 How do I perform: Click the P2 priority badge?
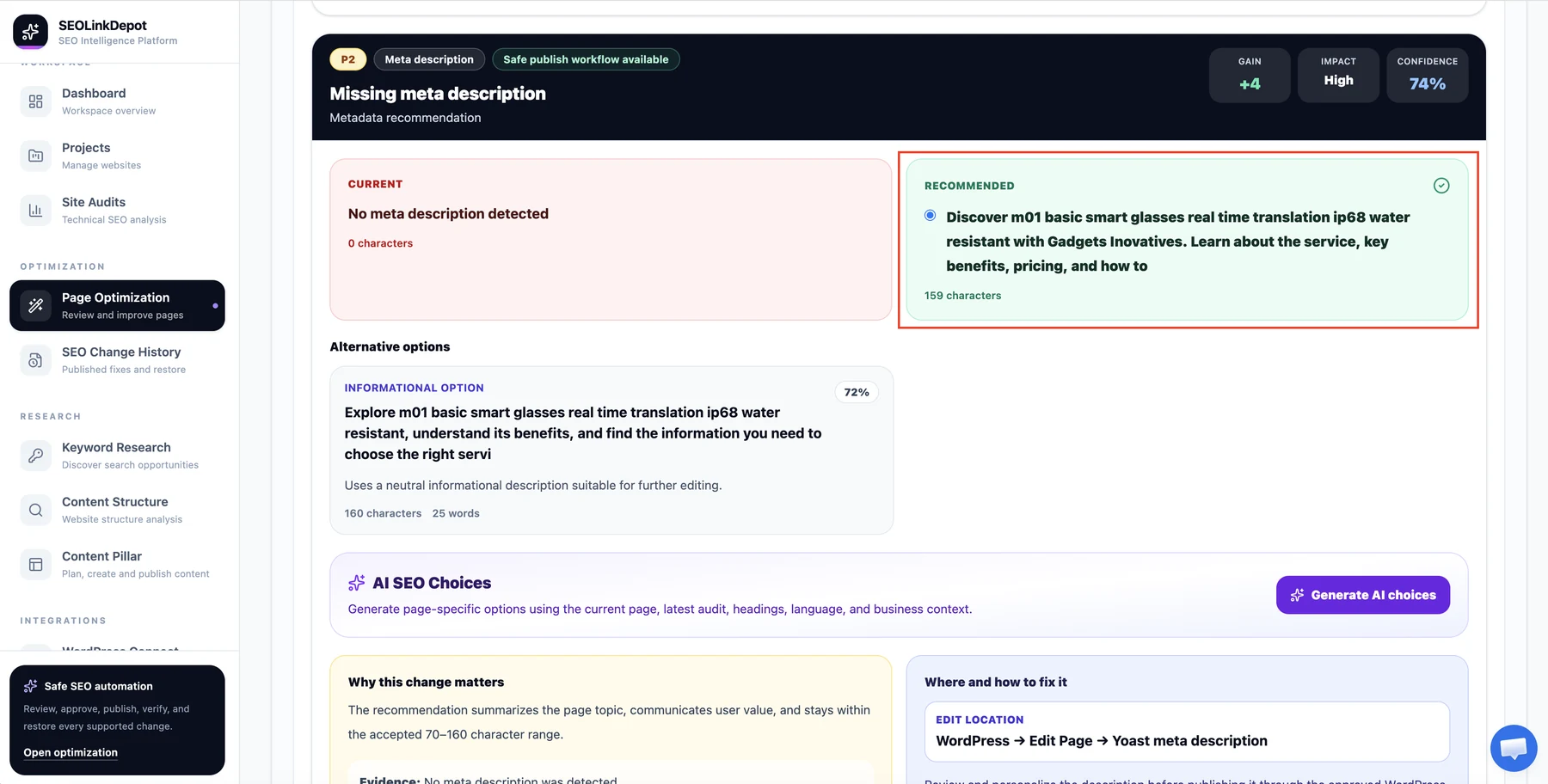click(348, 59)
